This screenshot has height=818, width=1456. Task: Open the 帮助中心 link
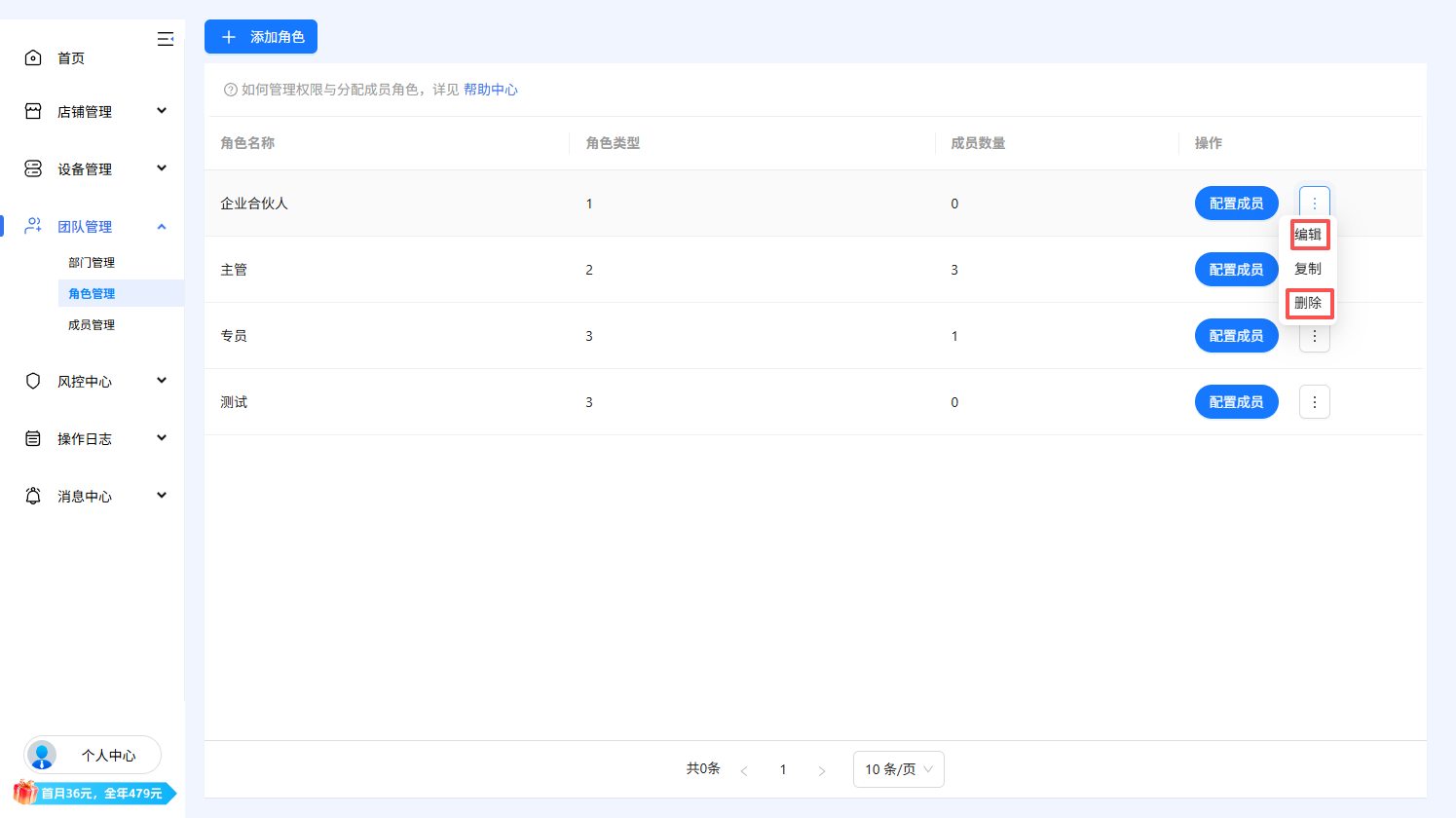coord(492,89)
